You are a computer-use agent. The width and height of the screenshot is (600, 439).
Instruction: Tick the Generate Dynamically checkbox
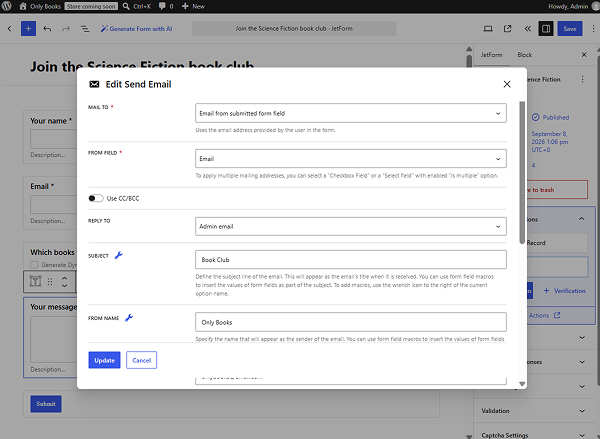[x=34, y=264]
